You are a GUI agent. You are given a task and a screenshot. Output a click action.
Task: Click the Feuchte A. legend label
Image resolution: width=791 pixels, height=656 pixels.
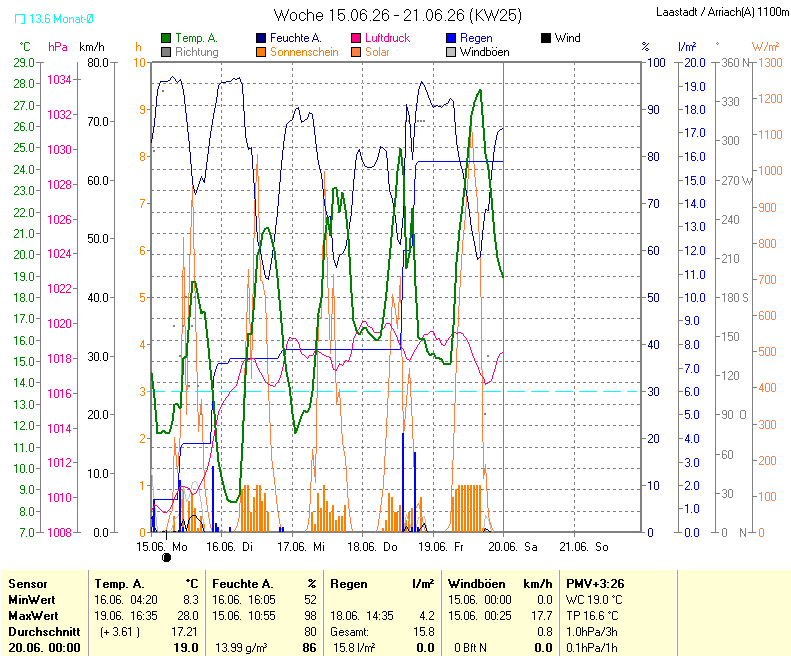(296, 38)
